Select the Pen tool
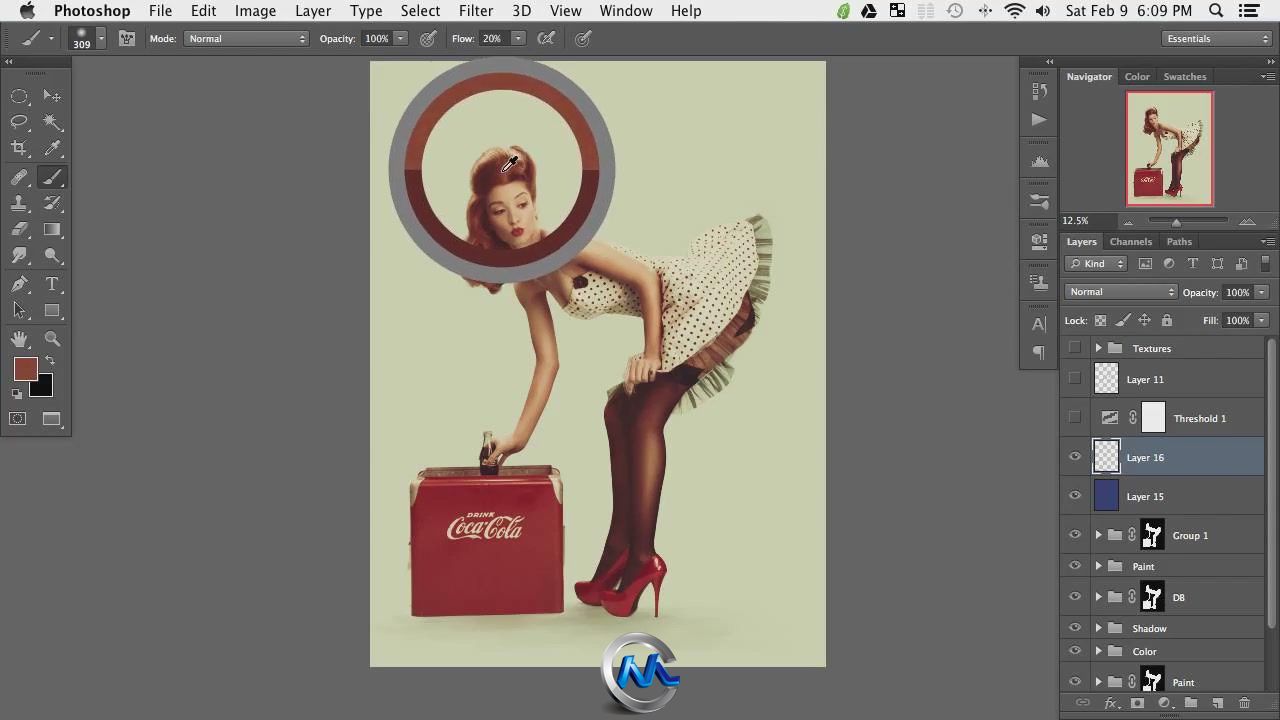This screenshot has height=720, width=1280. [19, 284]
